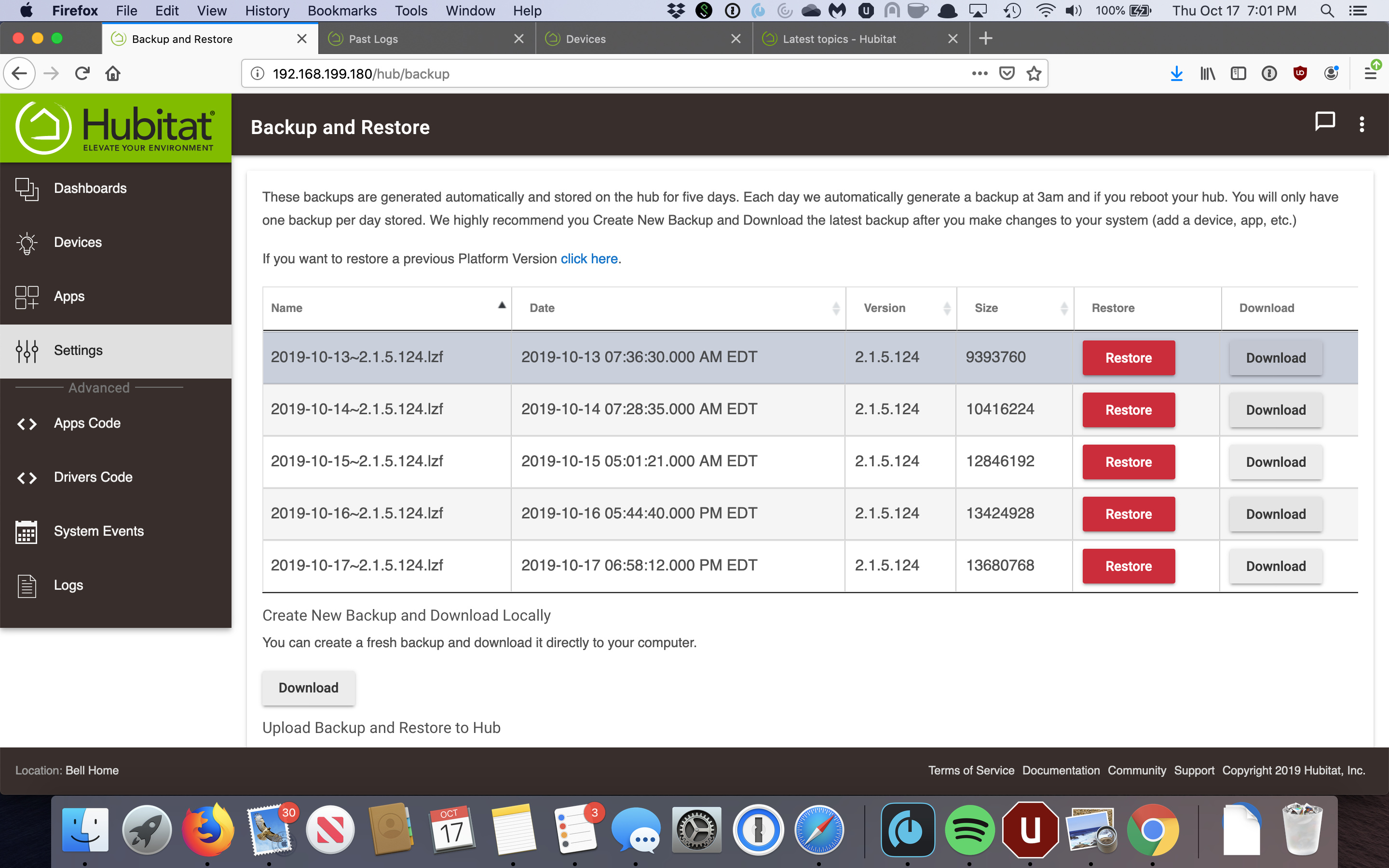This screenshot has height=868, width=1389.
Task: Reload the page
Action: tap(82, 73)
